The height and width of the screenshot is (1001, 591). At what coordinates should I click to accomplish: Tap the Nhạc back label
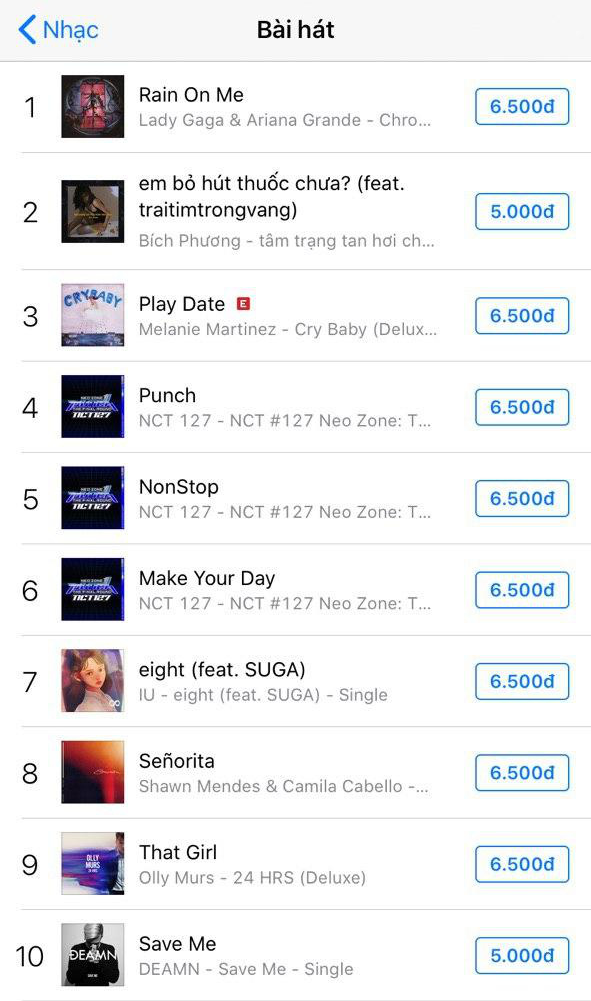pos(70,30)
